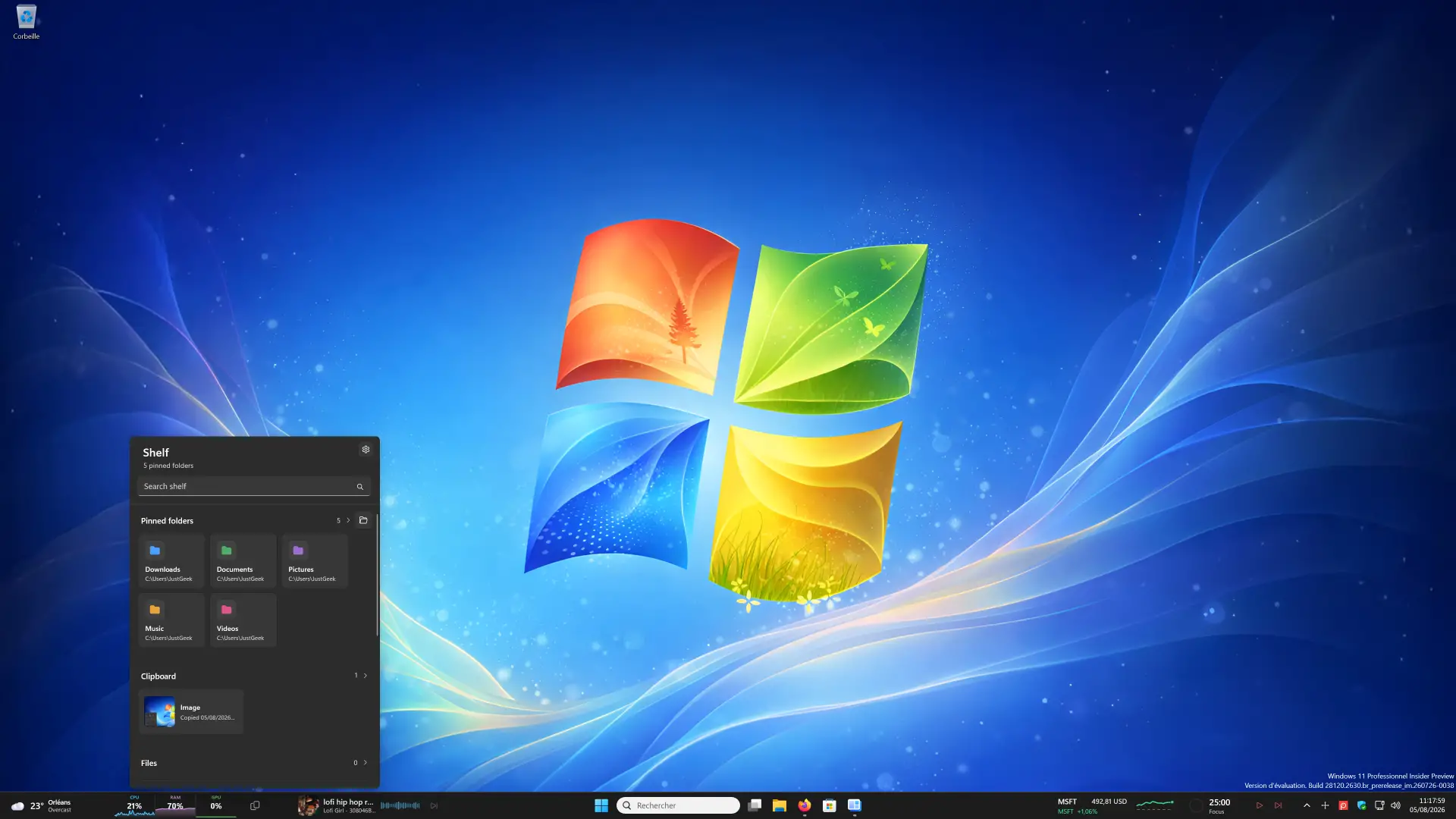Open Microsoft Store from the taskbar
Image resolution: width=1456 pixels, height=819 pixels.
click(830, 805)
